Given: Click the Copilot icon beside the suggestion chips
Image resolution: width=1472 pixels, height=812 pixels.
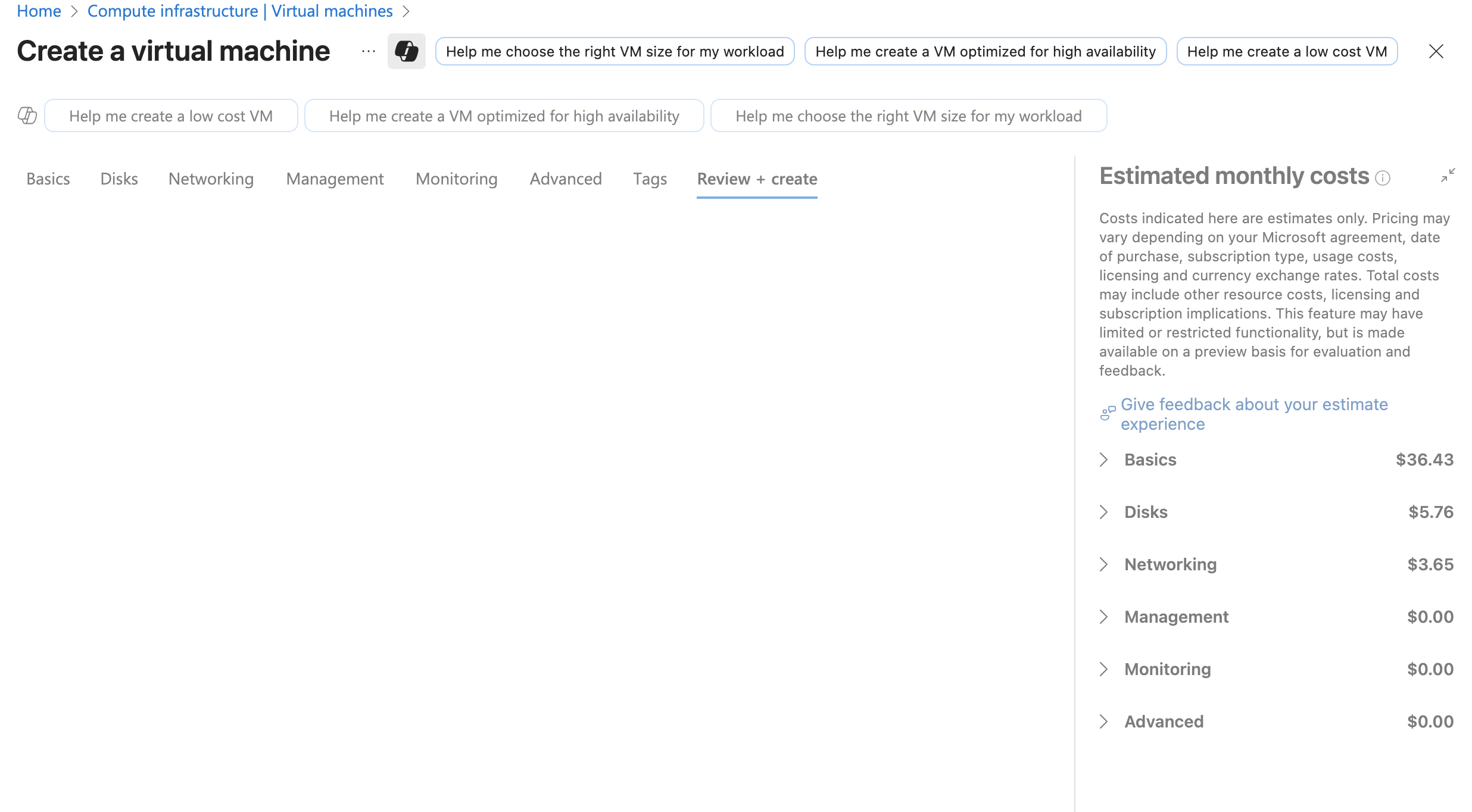Looking at the screenshot, I should (x=27, y=115).
